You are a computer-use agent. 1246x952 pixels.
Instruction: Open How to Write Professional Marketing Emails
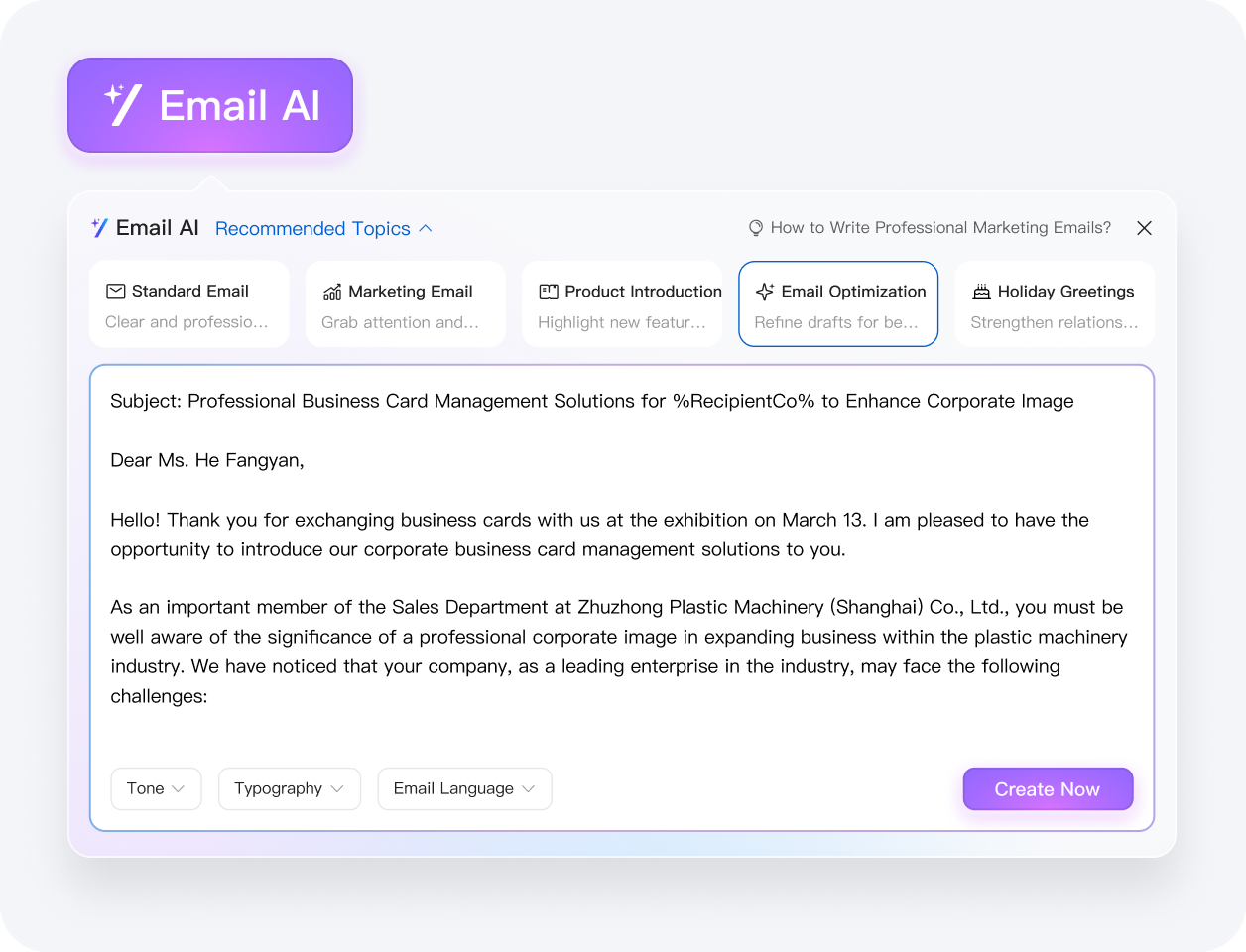940,227
